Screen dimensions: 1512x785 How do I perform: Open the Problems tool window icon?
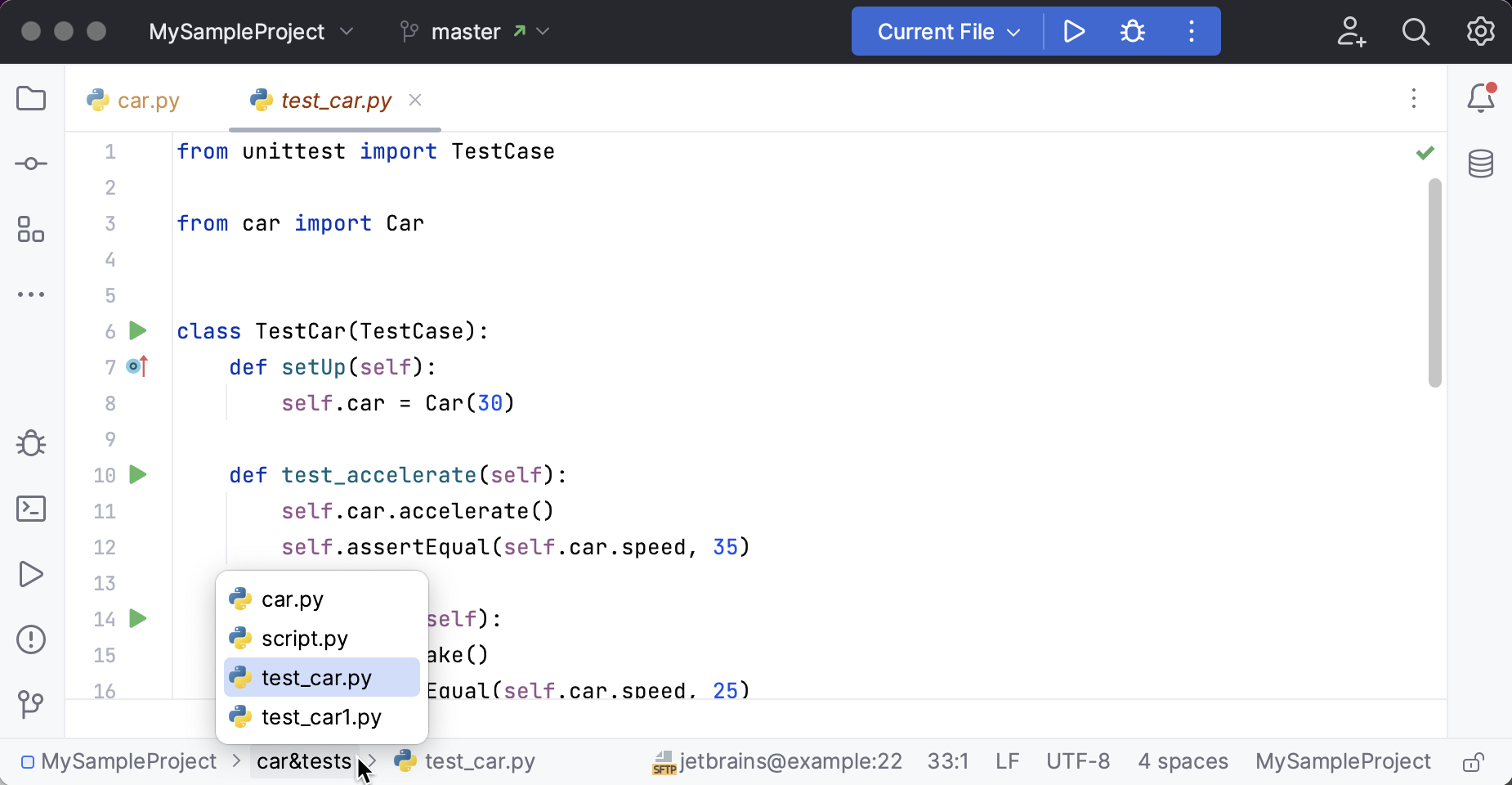(x=31, y=639)
